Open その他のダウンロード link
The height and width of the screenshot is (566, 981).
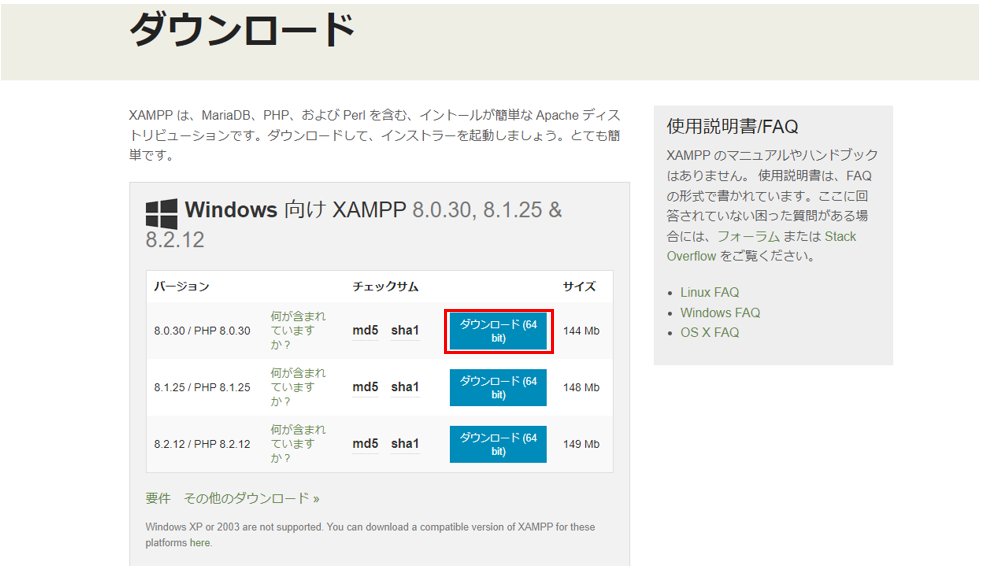click(252, 498)
